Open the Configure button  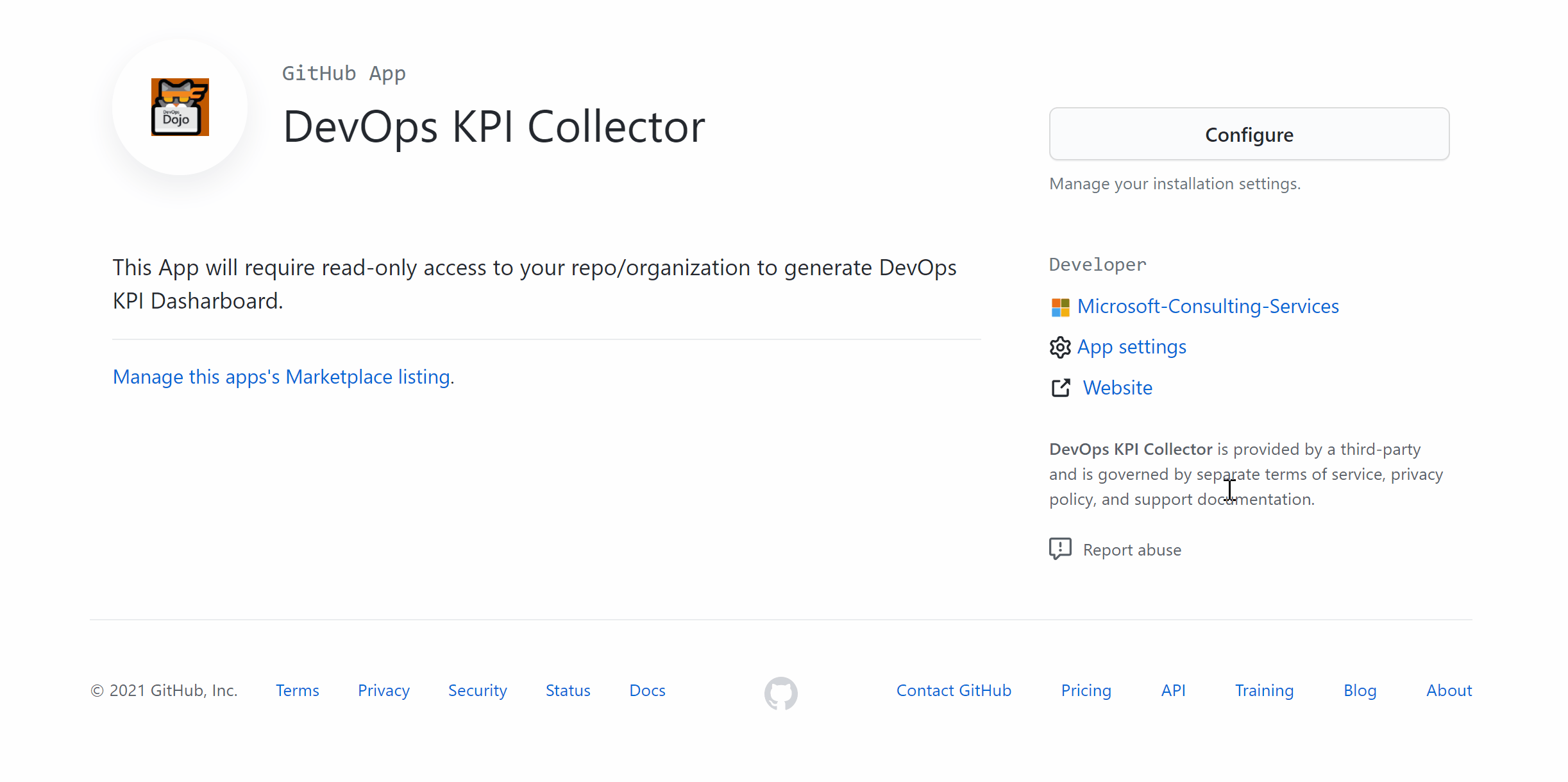pos(1249,134)
